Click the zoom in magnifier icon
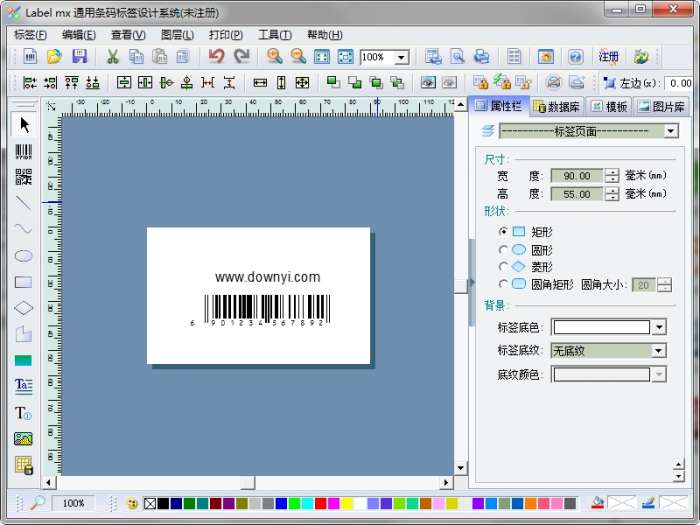Viewport: 700px width, 525px height. (x=275, y=56)
